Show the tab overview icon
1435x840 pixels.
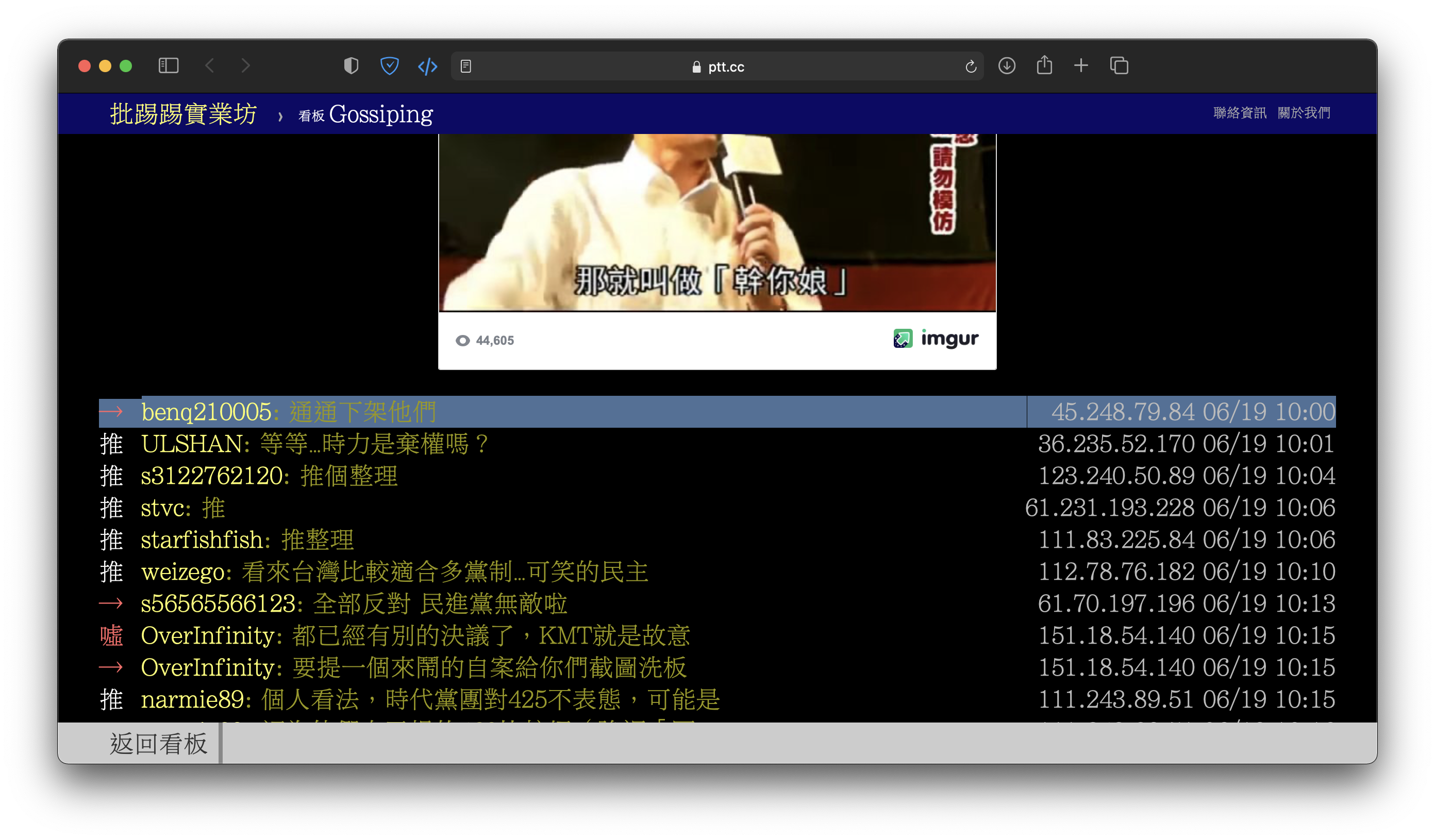(1119, 66)
